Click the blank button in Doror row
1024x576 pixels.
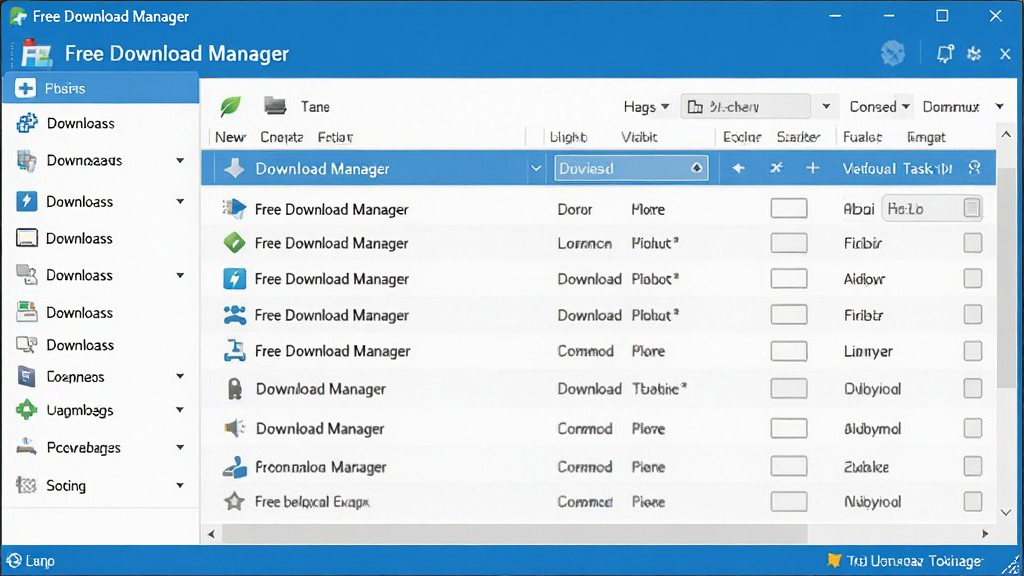788,208
